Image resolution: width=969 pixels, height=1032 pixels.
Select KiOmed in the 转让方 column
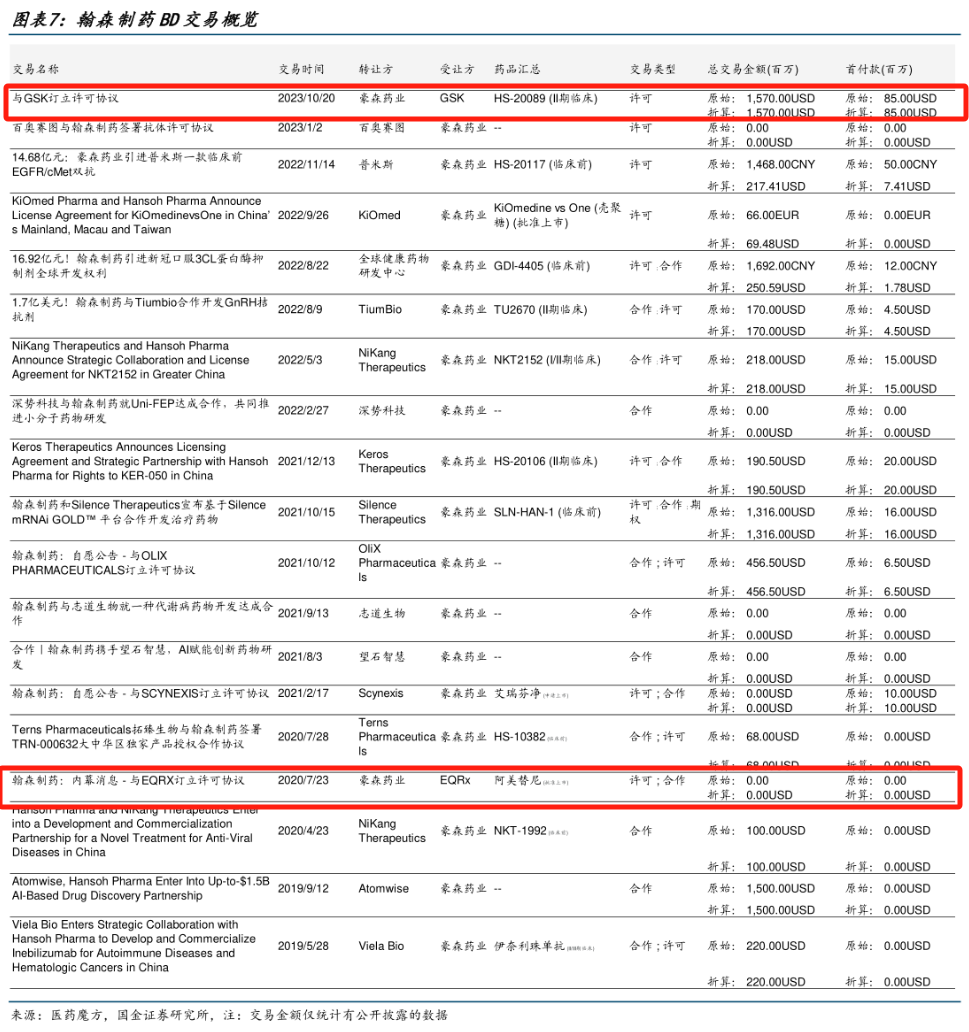tap(379, 215)
